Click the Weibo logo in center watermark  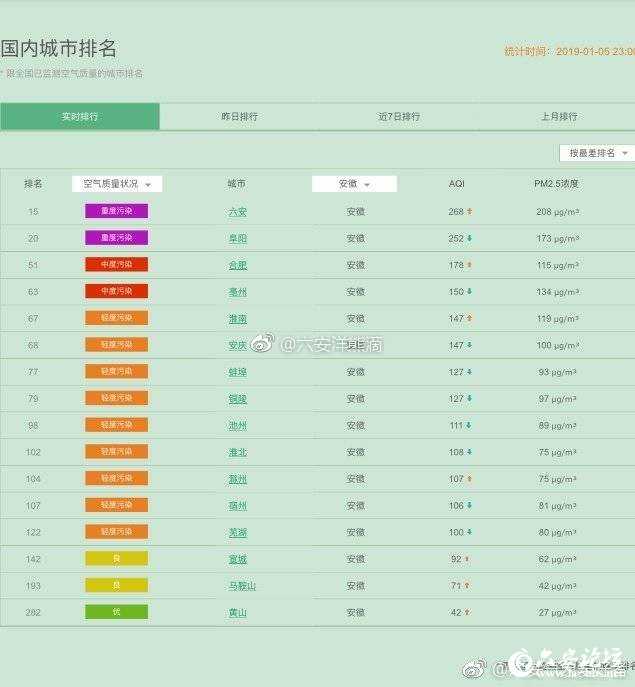point(260,345)
